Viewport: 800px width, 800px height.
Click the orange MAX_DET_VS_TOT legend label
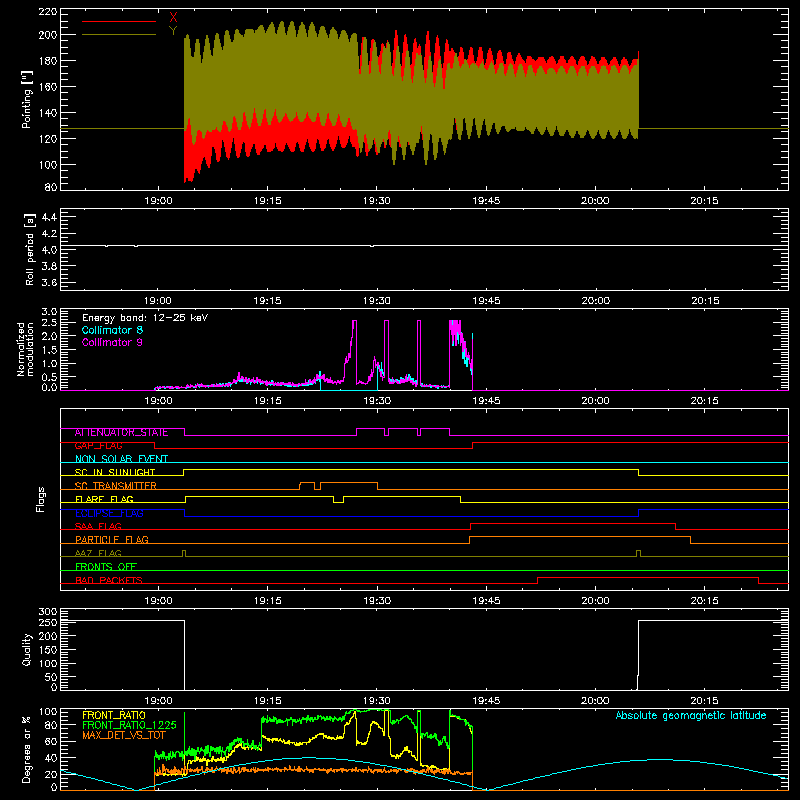(124, 735)
